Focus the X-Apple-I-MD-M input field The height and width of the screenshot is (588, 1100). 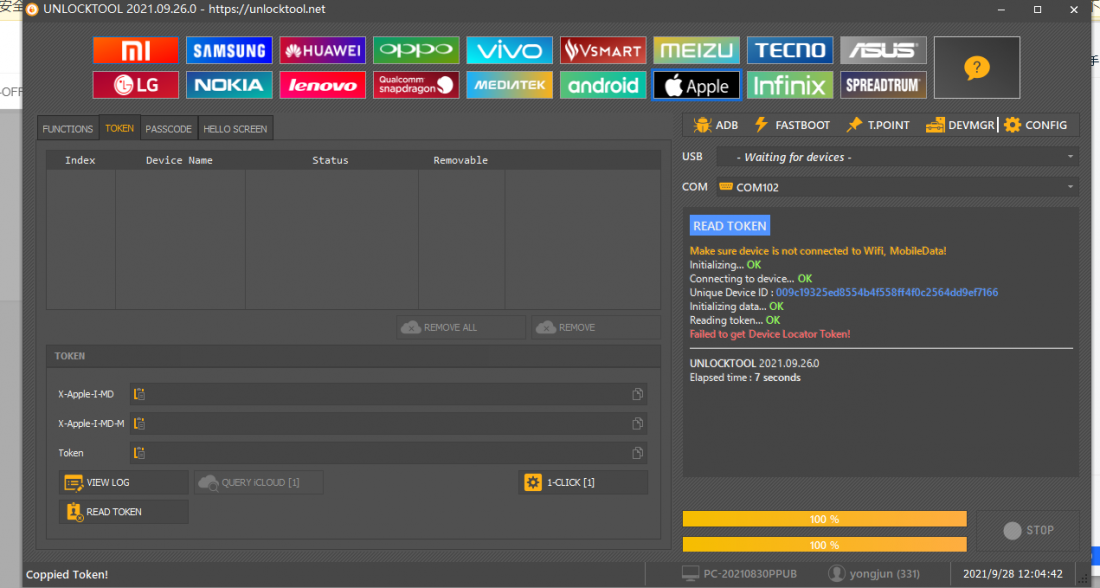[x=388, y=423]
